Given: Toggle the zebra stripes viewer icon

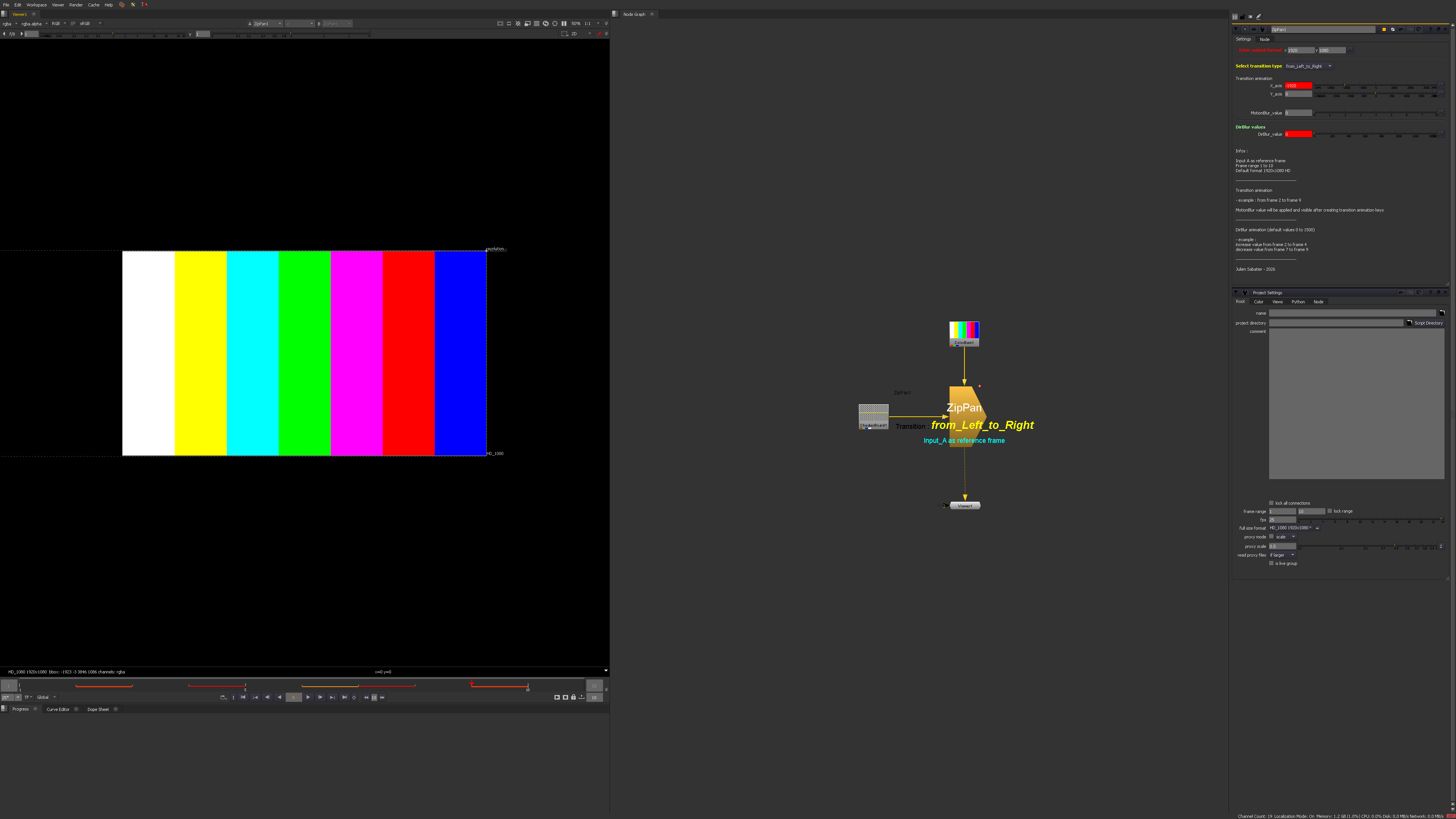Looking at the screenshot, I should [x=518, y=24].
